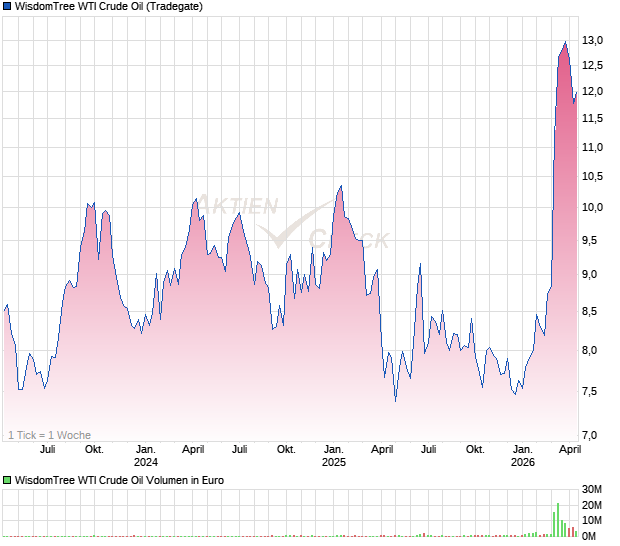Click the year label '2026' on time axis
This screenshot has width=620, height=546.
(523, 462)
